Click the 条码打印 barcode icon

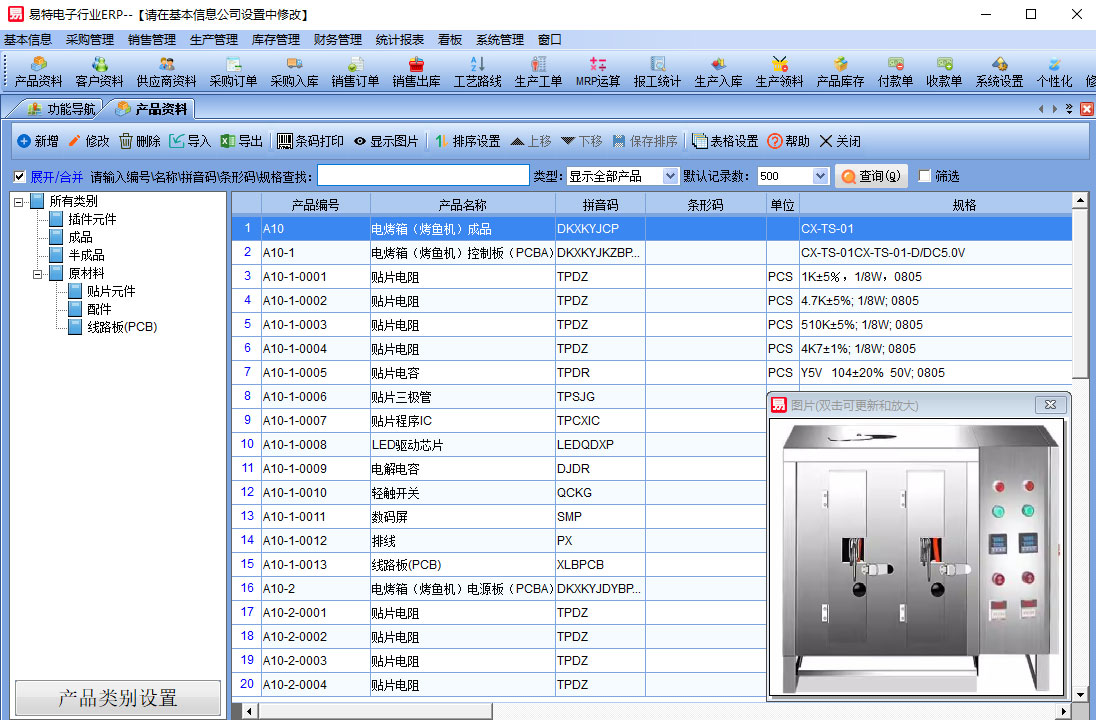coord(285,141)
